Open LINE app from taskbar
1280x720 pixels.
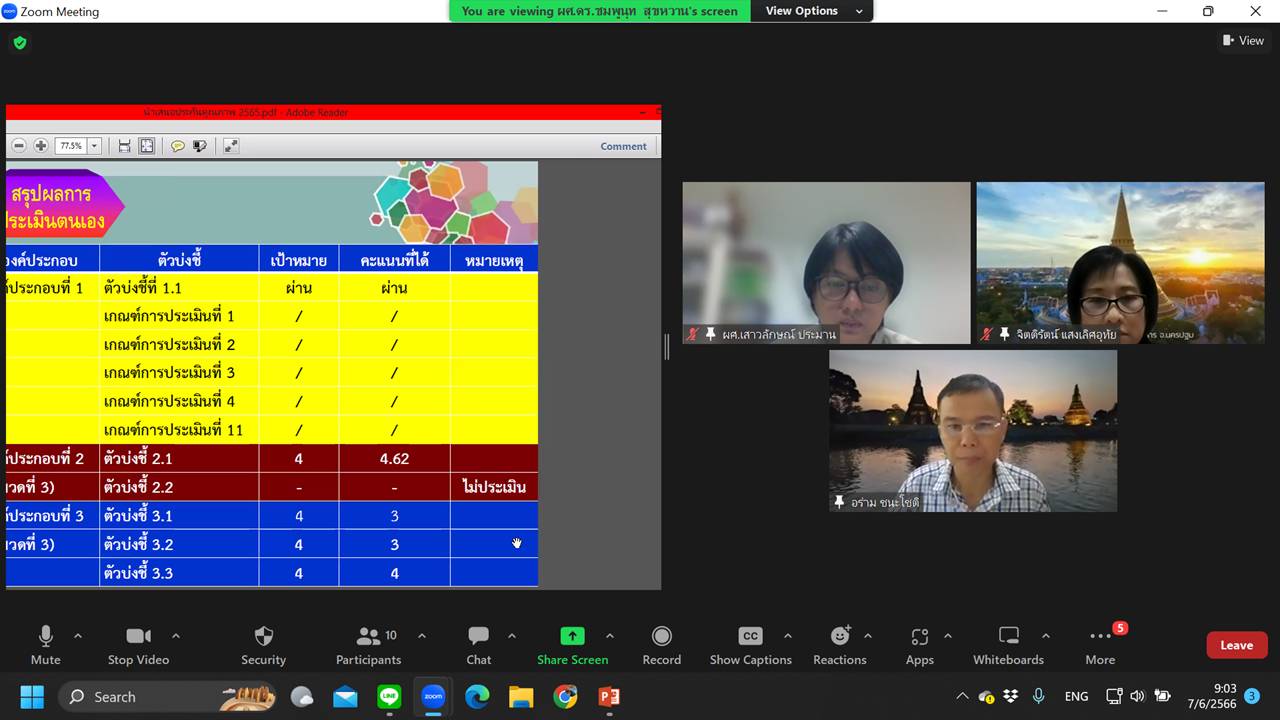point(389,696)
